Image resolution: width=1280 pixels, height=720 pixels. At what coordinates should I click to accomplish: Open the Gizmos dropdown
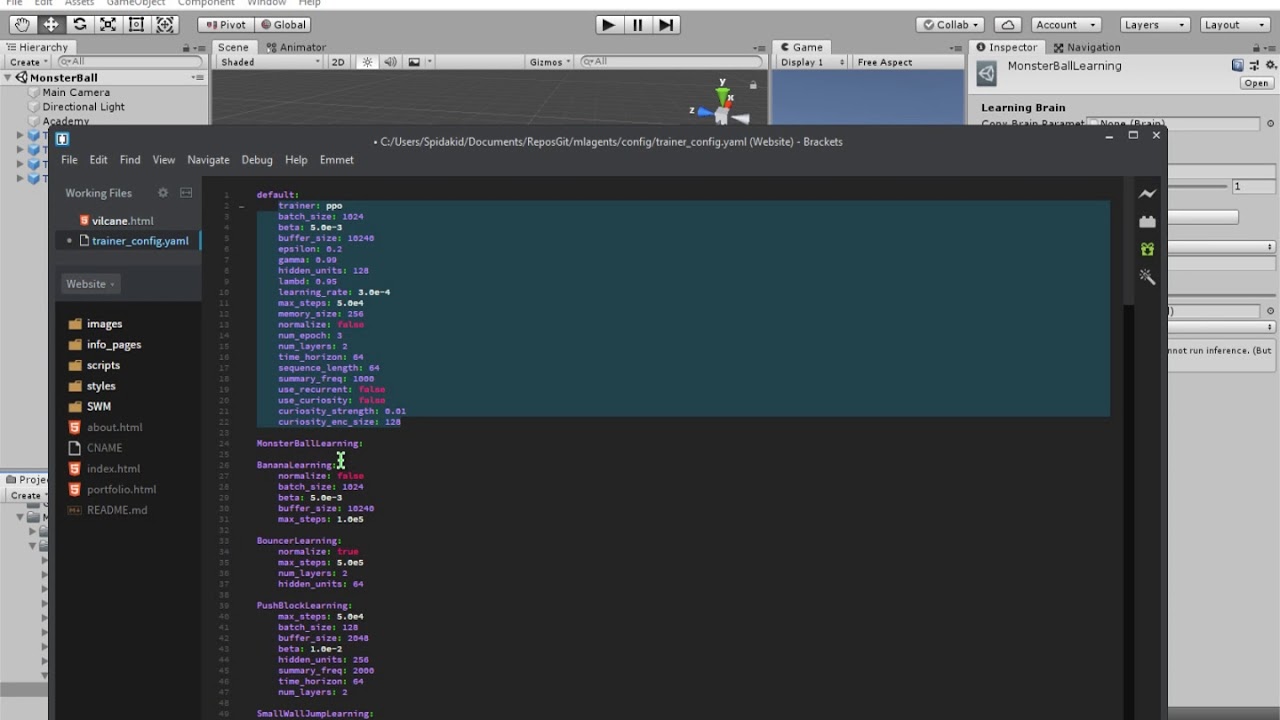550,62
